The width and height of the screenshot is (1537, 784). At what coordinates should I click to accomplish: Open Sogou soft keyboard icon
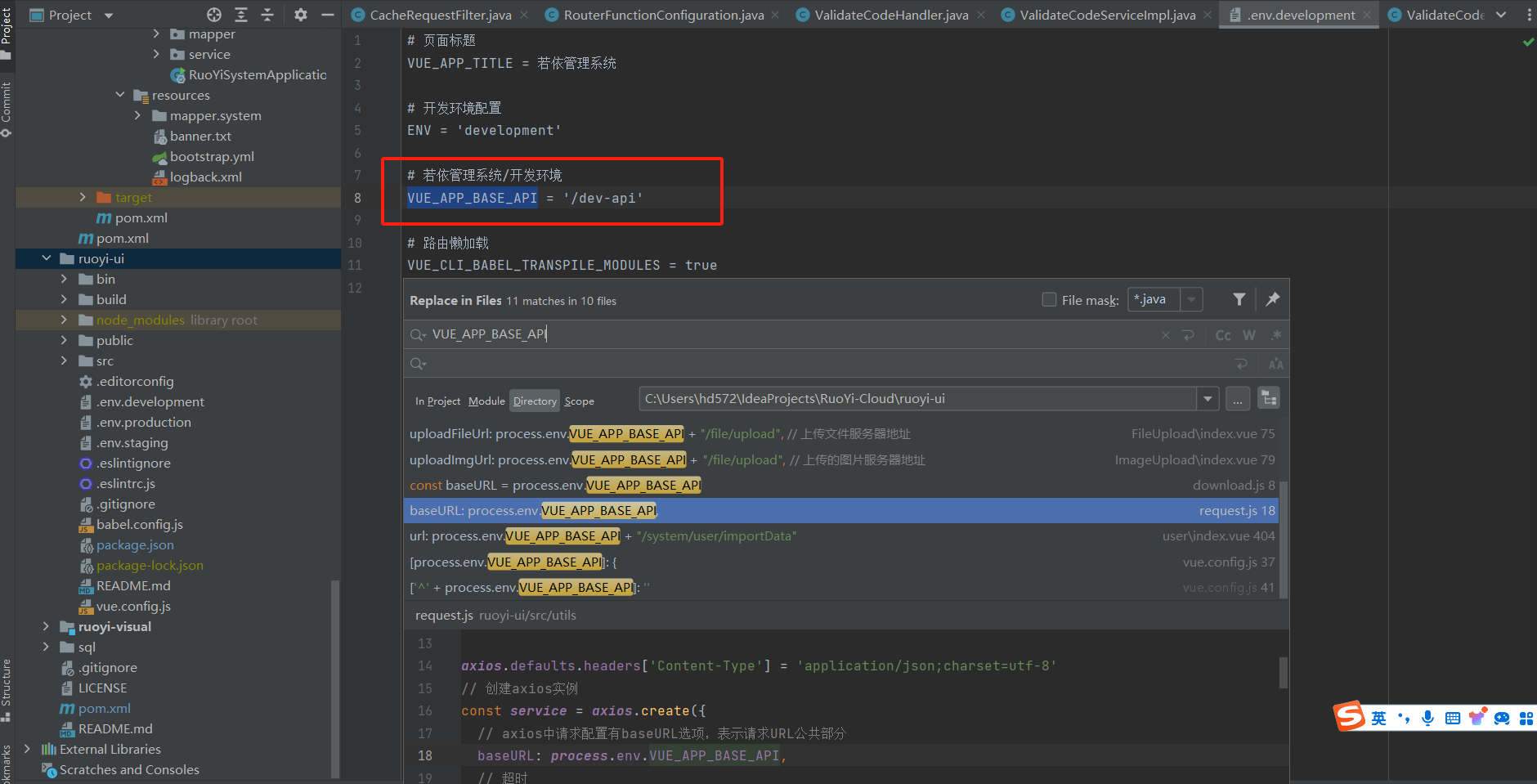[x=1453, y=718]
